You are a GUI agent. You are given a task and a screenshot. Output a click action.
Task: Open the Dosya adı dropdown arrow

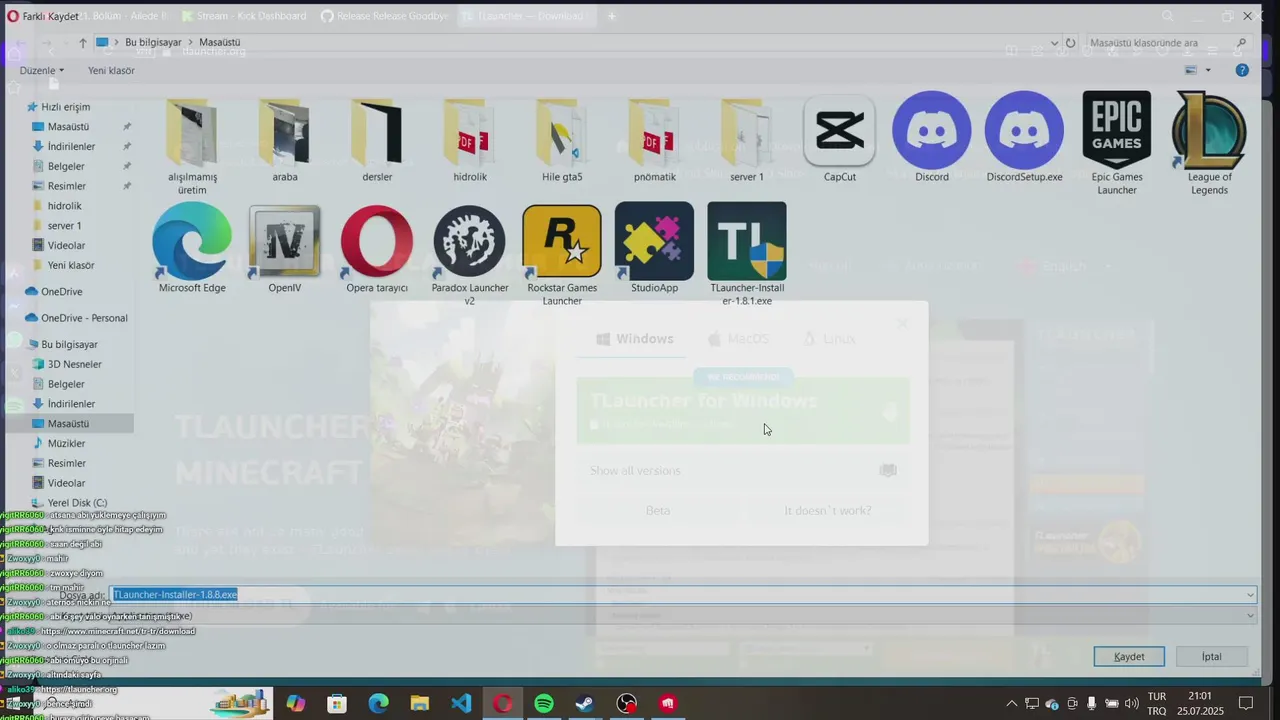[1250, 595]
